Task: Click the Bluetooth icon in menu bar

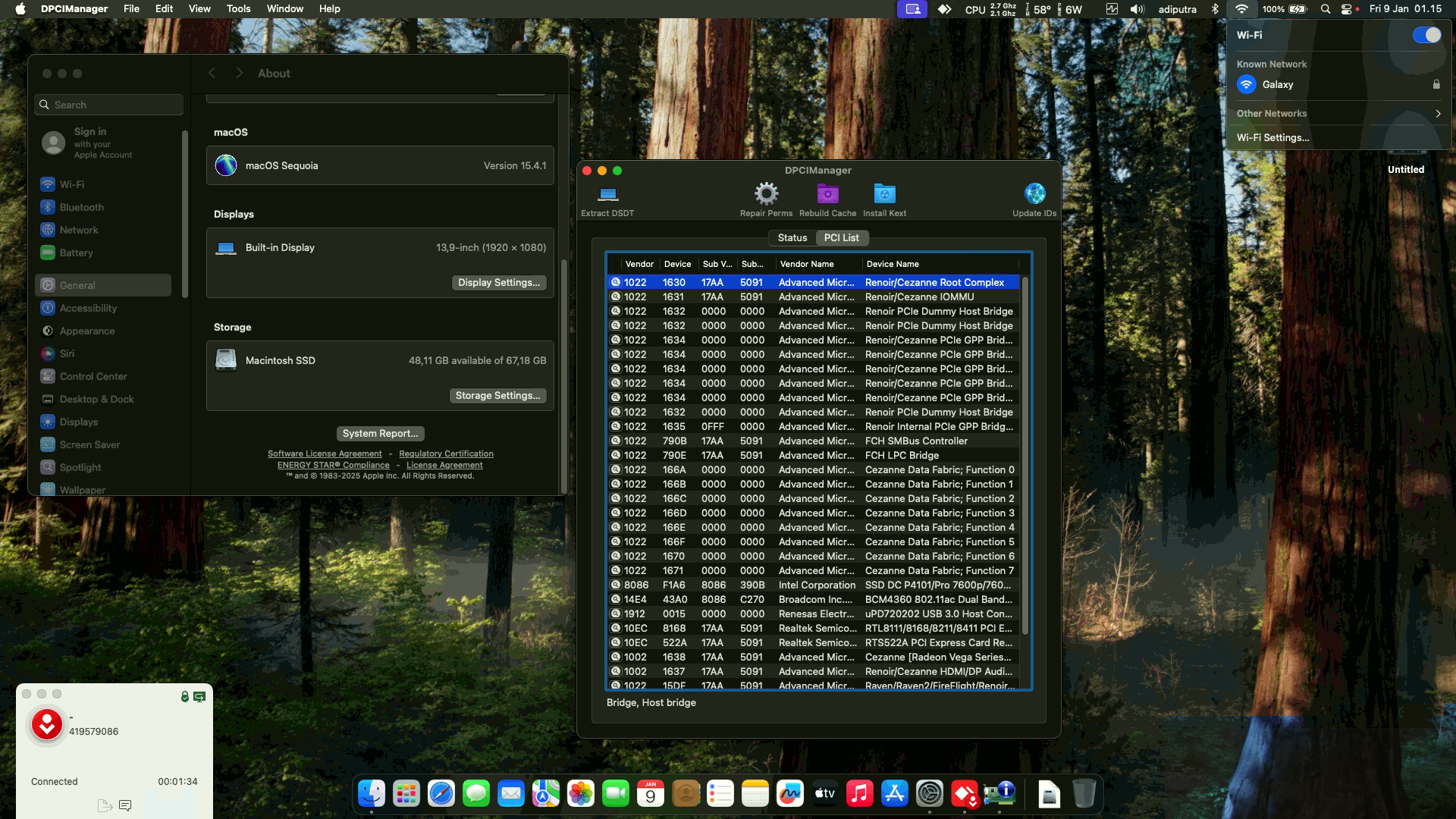Action: [x=1215, y=9]
